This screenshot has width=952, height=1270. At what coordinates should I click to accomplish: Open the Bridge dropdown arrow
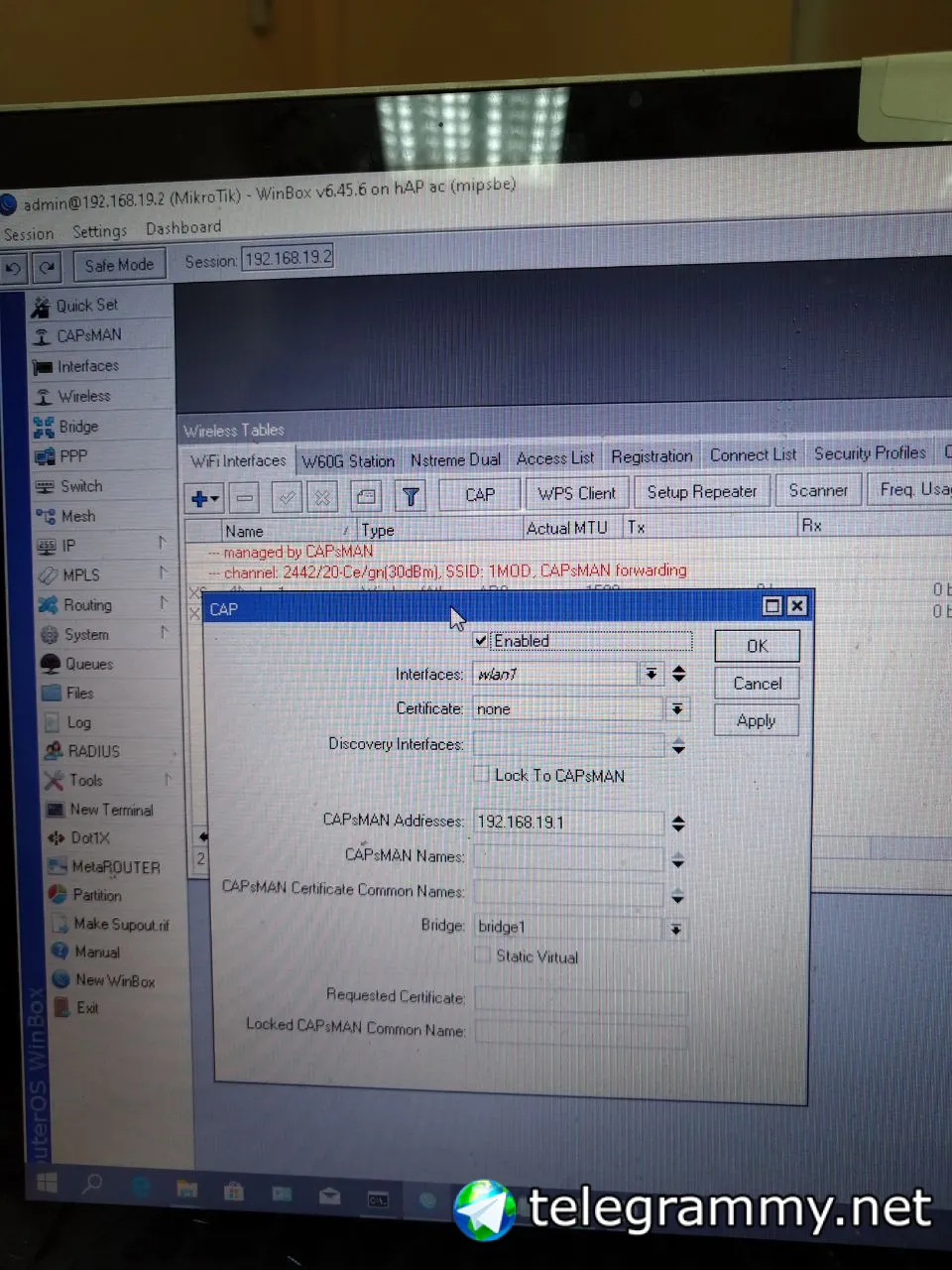coord(675,929)
